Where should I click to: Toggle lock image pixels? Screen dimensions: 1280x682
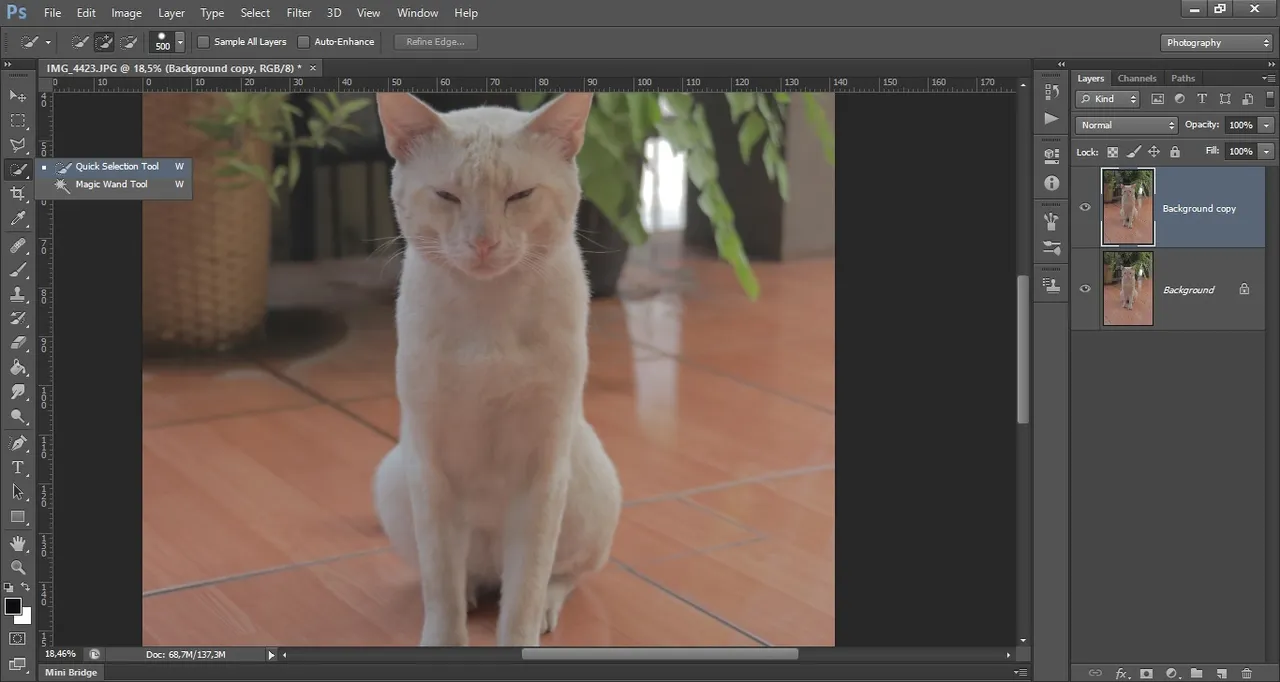click(x=1133, y=152)
